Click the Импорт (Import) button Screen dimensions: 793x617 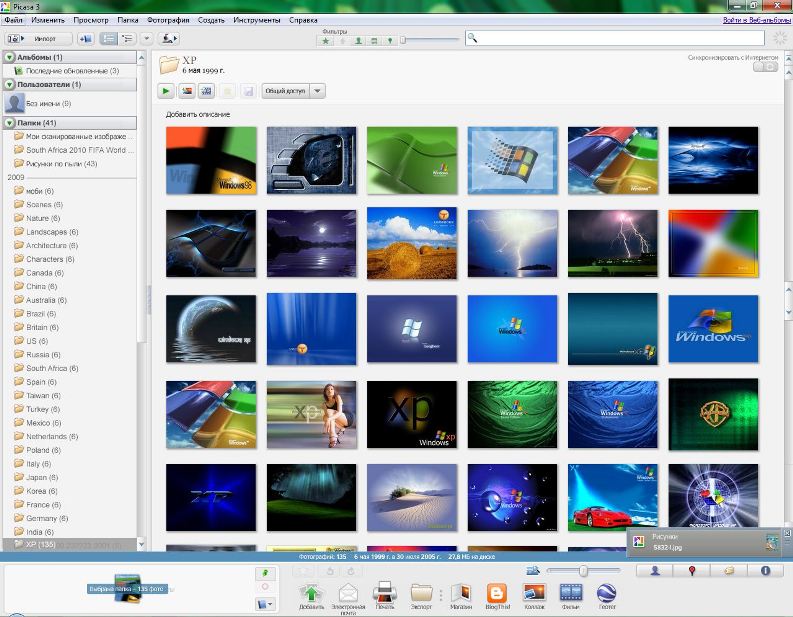37,39
